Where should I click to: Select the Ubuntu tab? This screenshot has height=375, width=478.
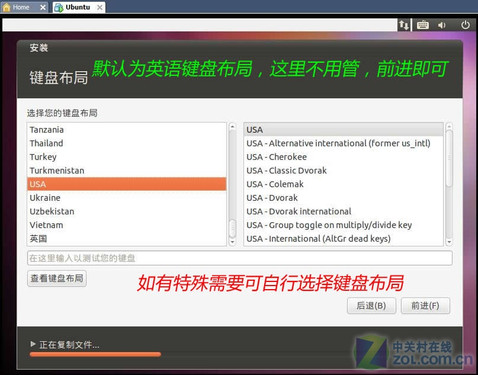point(78,7)
